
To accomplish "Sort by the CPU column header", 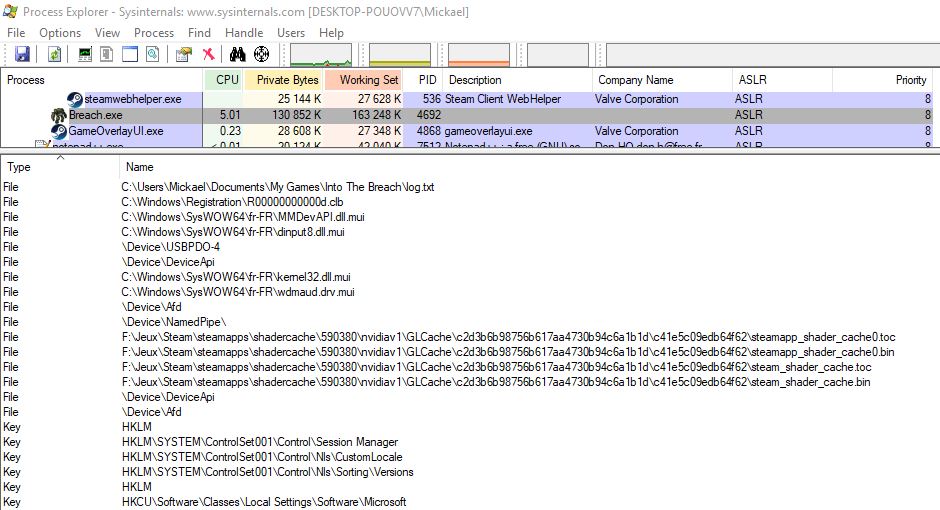I will 223,80.
